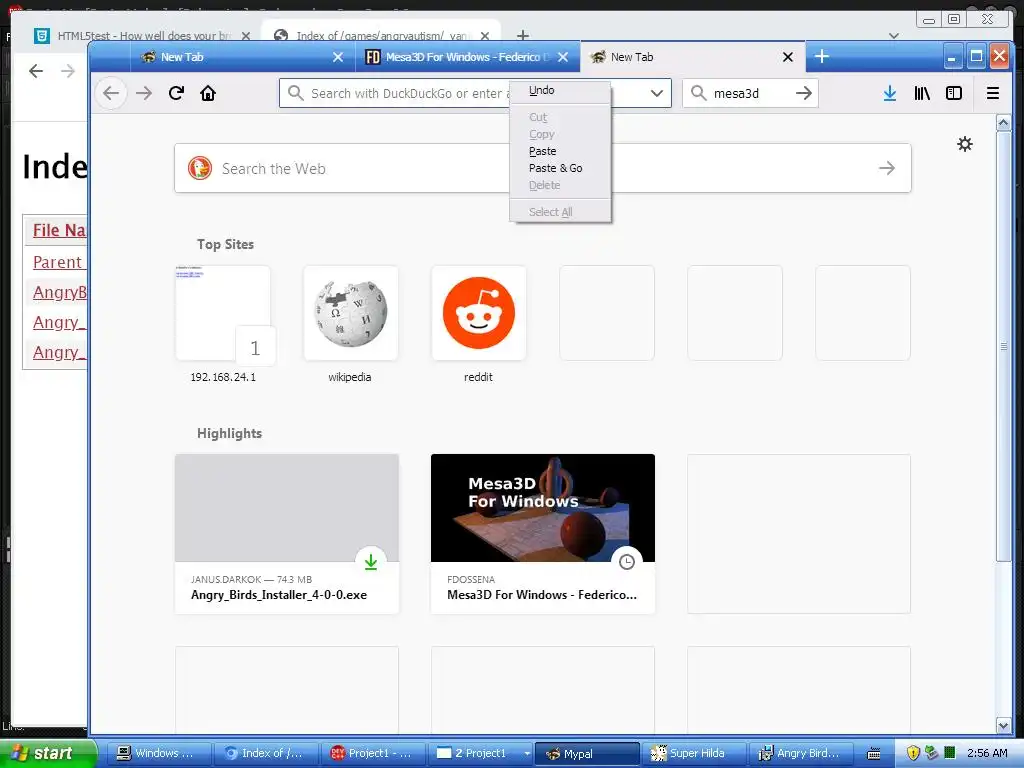
Task: Close the active New Tab tab
Action: click(788, 57)
